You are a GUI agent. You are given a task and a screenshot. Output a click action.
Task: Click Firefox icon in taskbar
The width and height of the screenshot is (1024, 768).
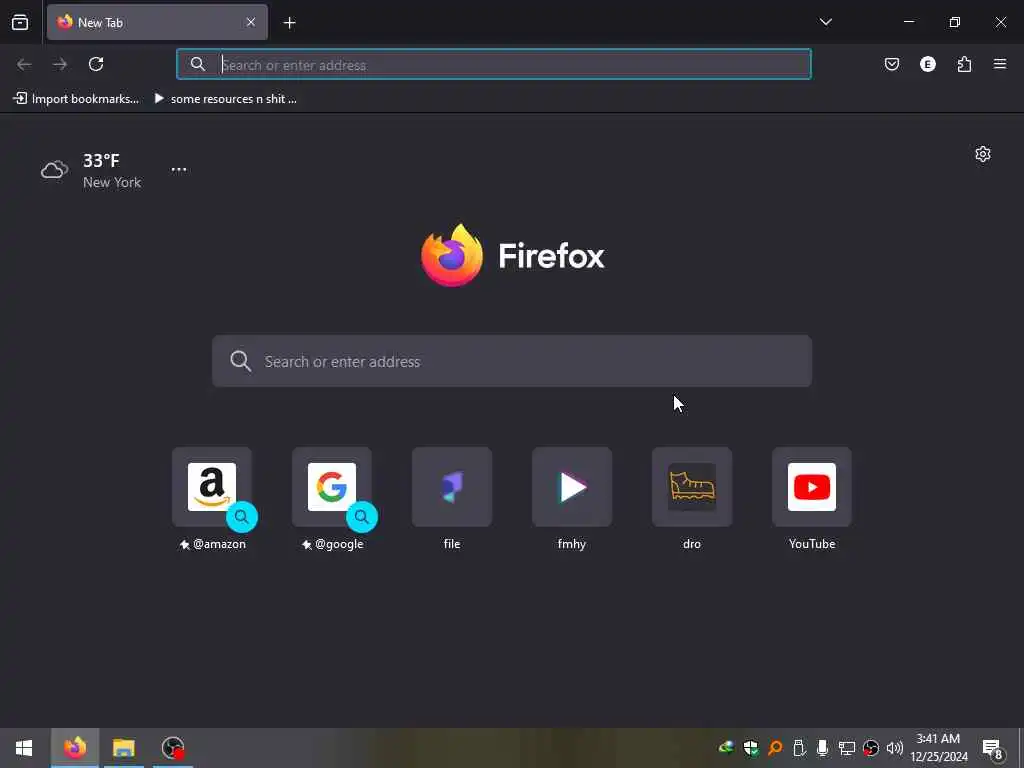74,748
